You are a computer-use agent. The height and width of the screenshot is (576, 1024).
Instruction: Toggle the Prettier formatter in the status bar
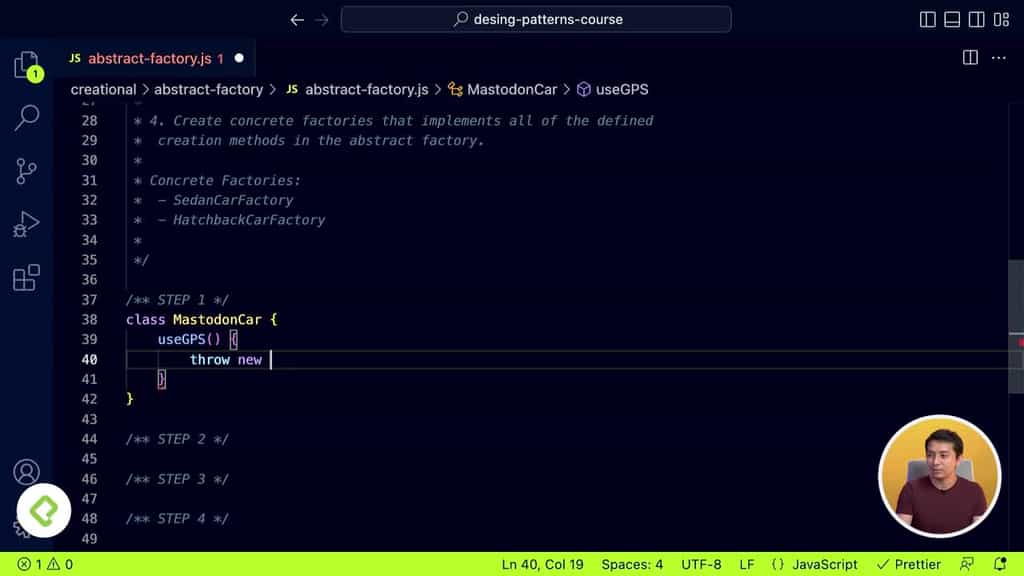tap(908, 563)
